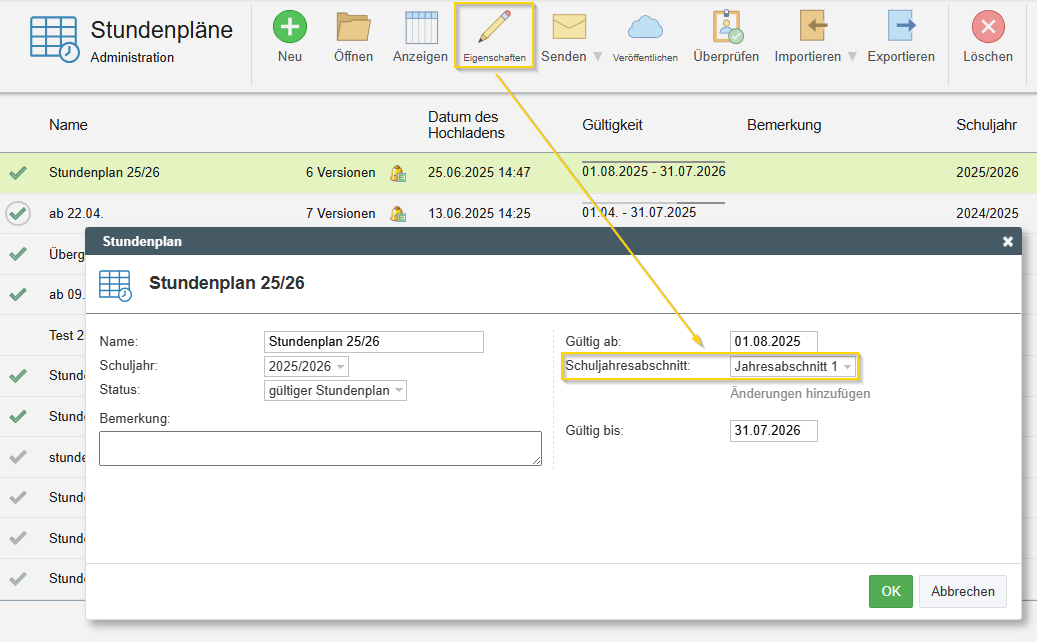Click the Bemerkung text area
The height and width of the screenshot is (642, 1037).
tap(320, 448)
